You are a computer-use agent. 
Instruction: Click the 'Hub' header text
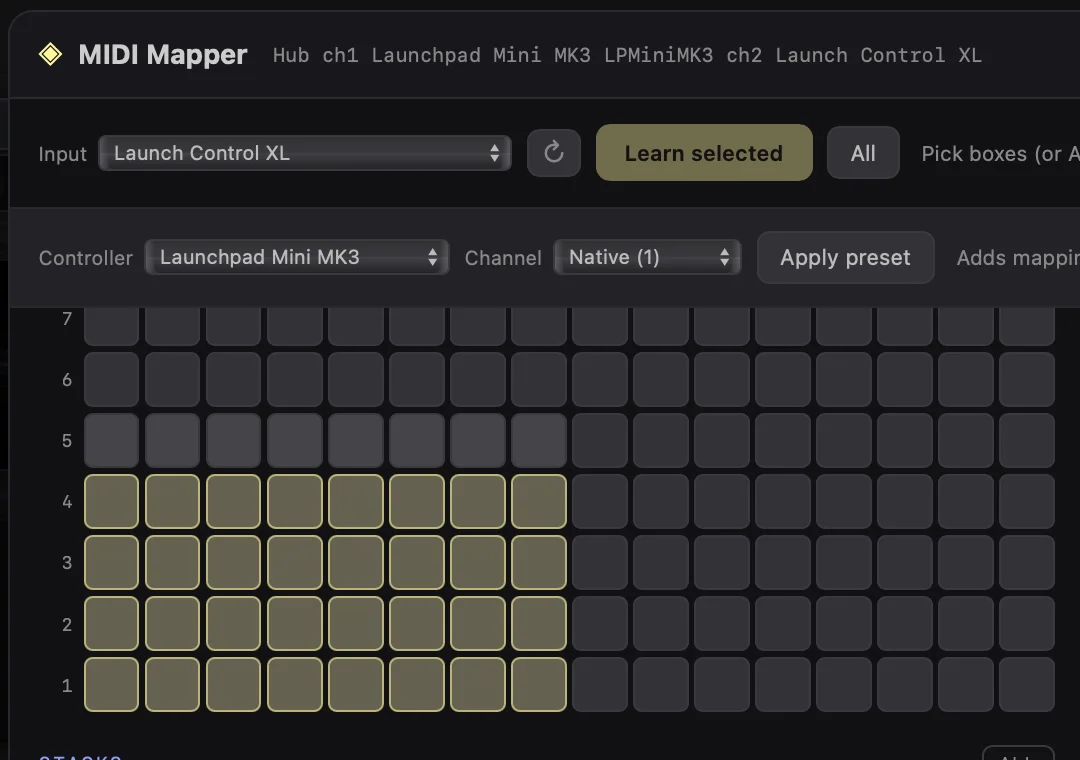(291, 55)
